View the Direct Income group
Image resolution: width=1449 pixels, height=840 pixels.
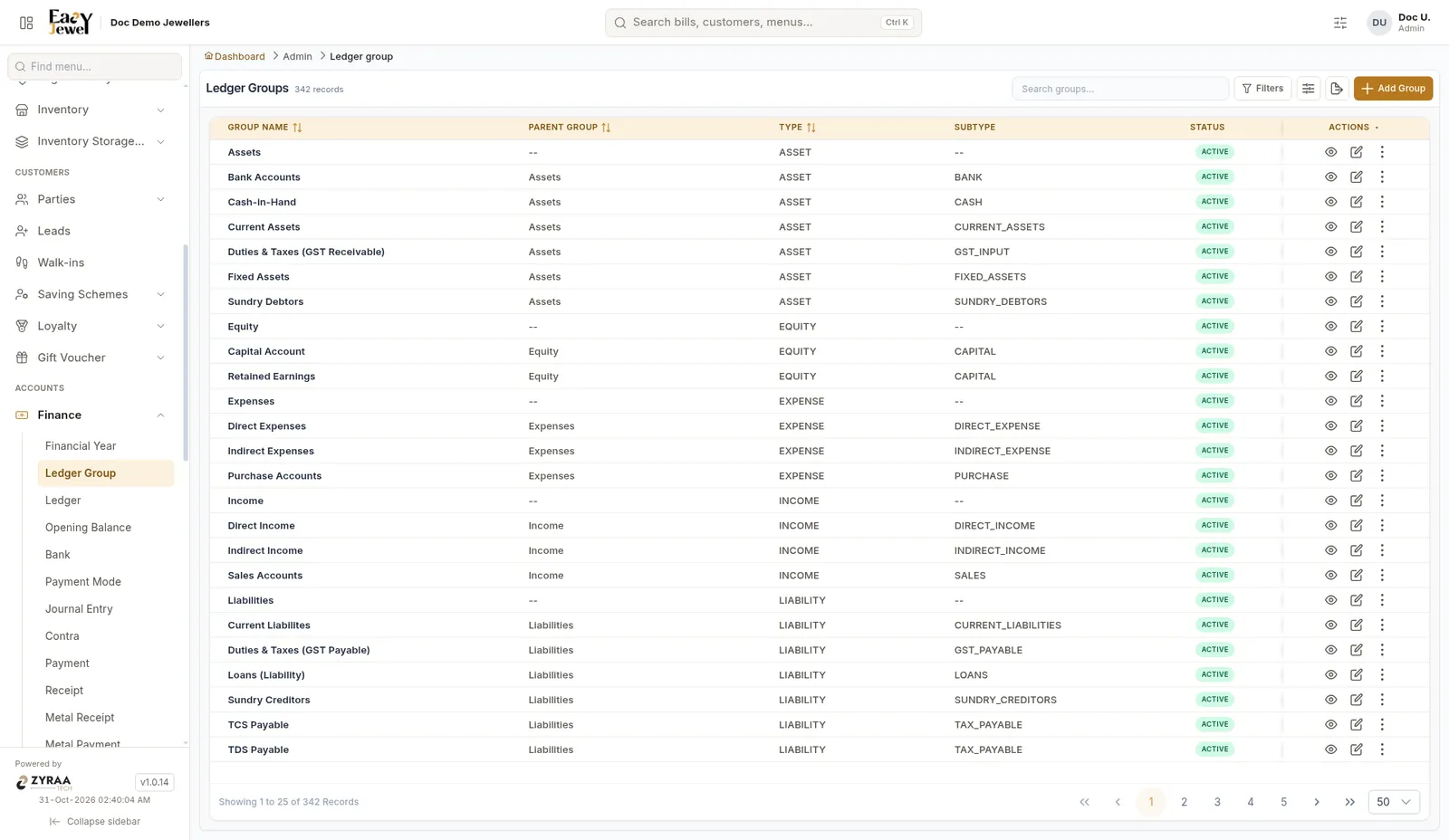click(x=1330, y=526)
